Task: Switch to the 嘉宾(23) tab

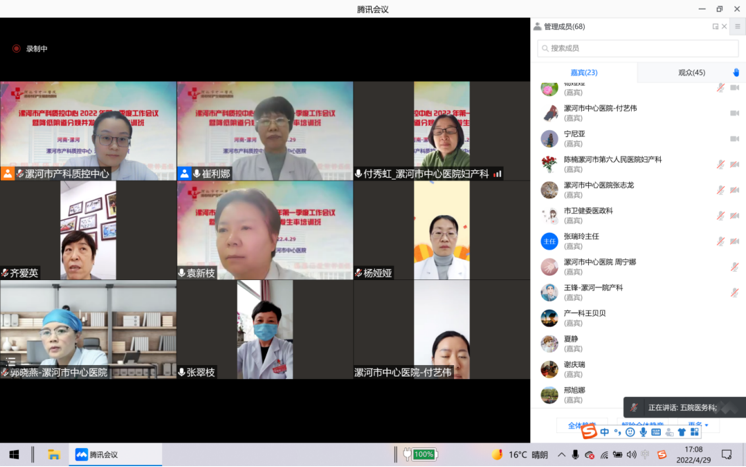Action: click(584, 73)
